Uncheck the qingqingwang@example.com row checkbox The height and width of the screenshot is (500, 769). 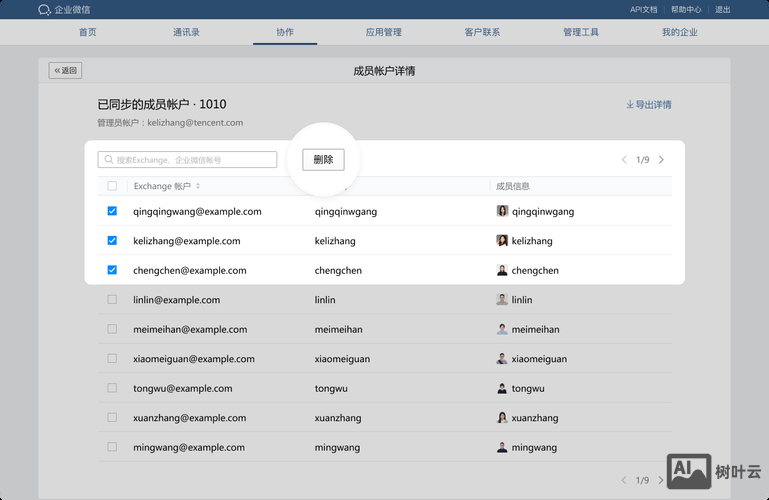click(112, 211)
